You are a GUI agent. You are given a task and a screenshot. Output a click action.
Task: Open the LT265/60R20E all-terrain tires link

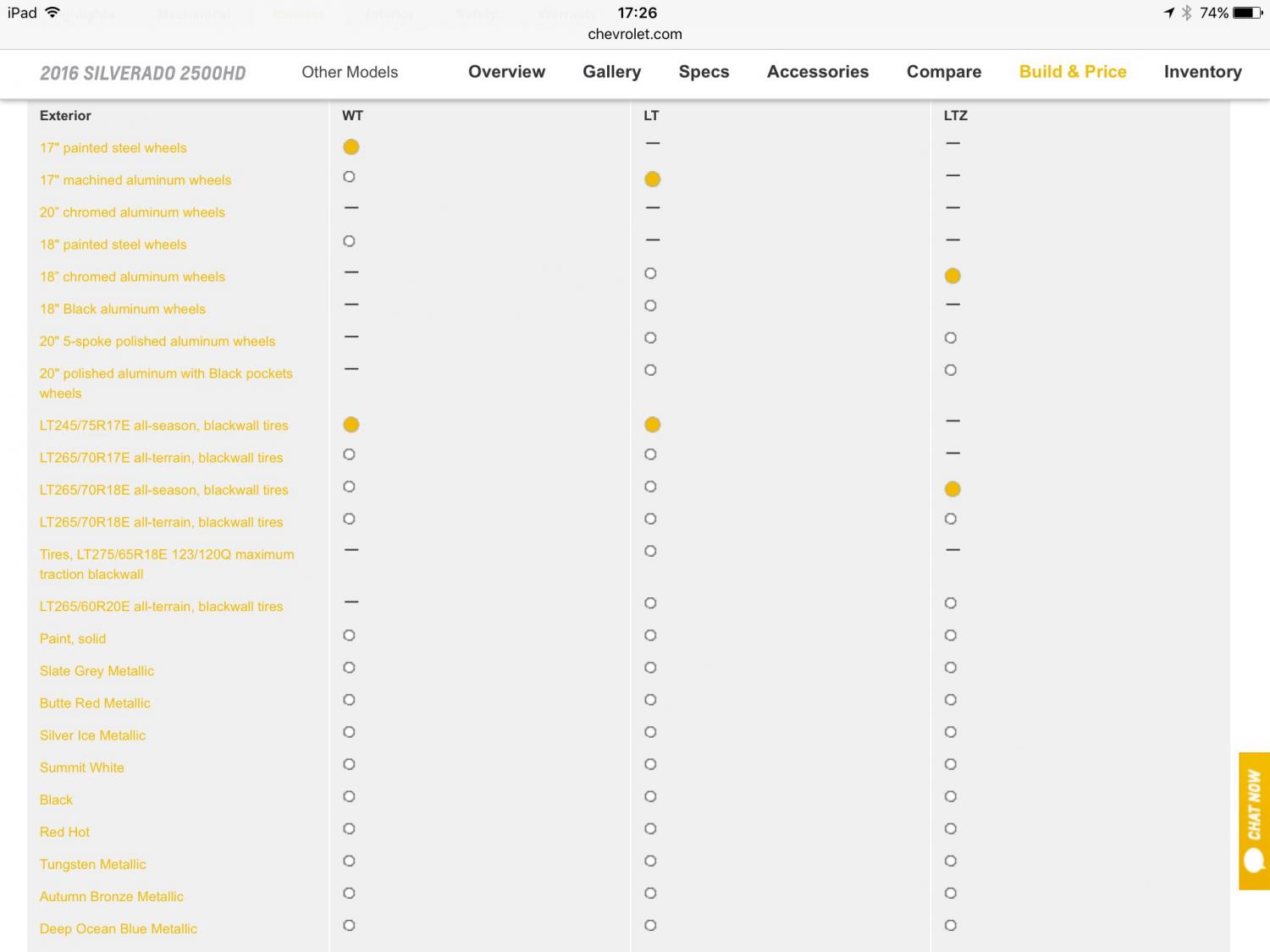pos(161,607)
